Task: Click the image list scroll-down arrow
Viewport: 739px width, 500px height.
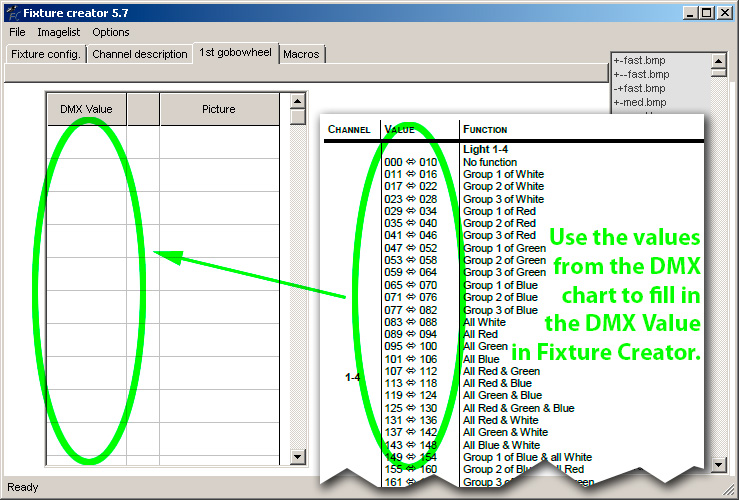Action: [718, 465]
